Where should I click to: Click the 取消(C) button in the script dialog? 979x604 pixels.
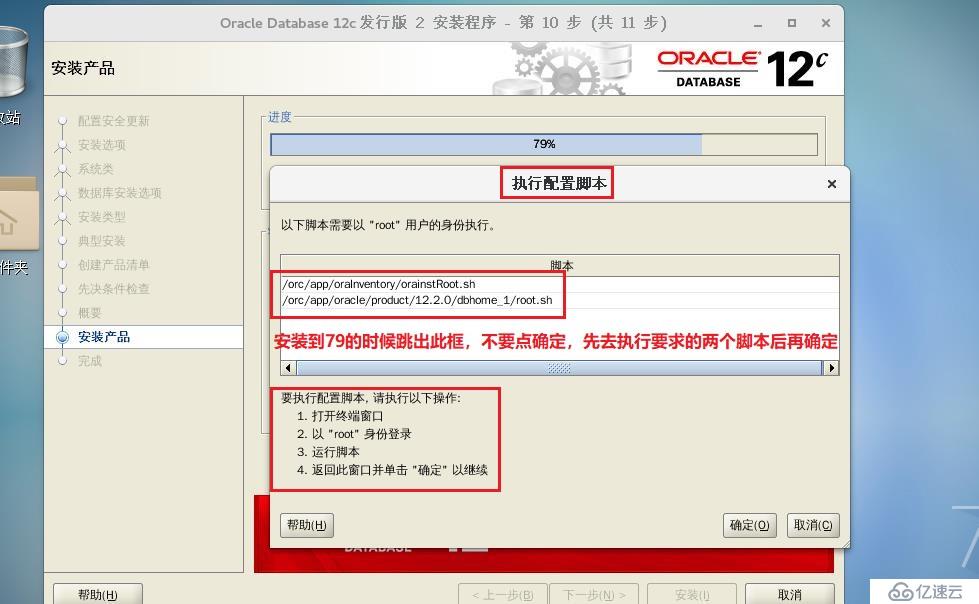pos(813,525)
